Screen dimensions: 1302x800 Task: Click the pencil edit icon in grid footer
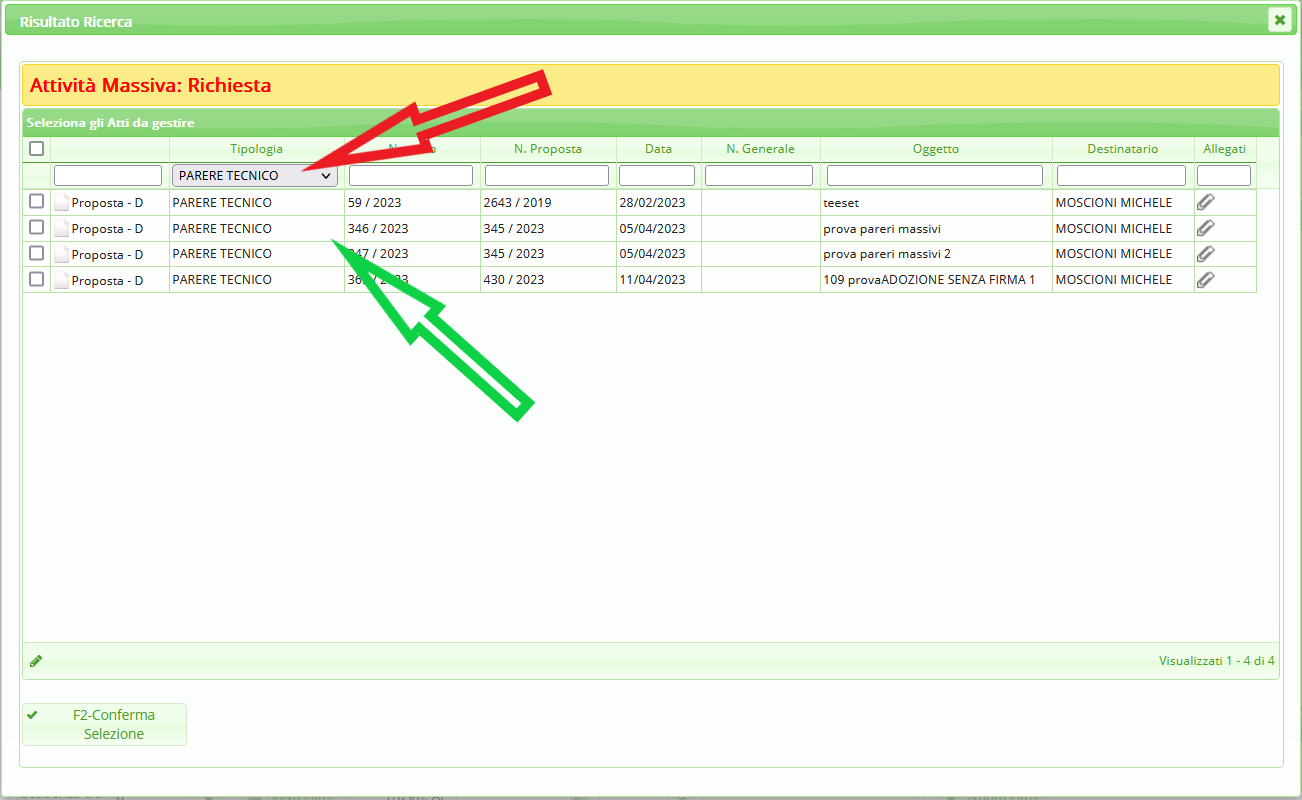point(36,661)
